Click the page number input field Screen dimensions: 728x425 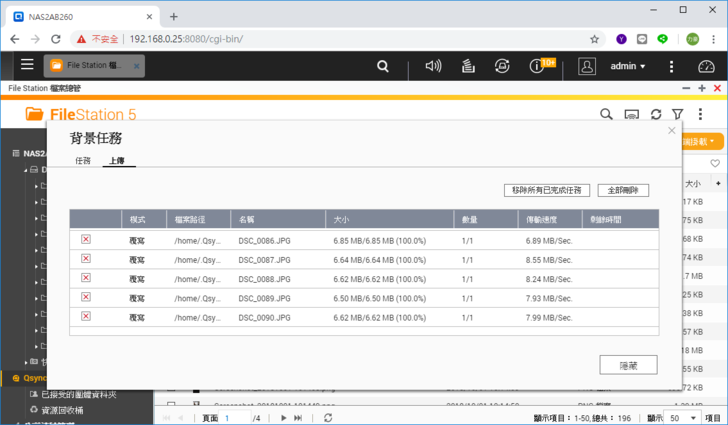click(237, 418)
